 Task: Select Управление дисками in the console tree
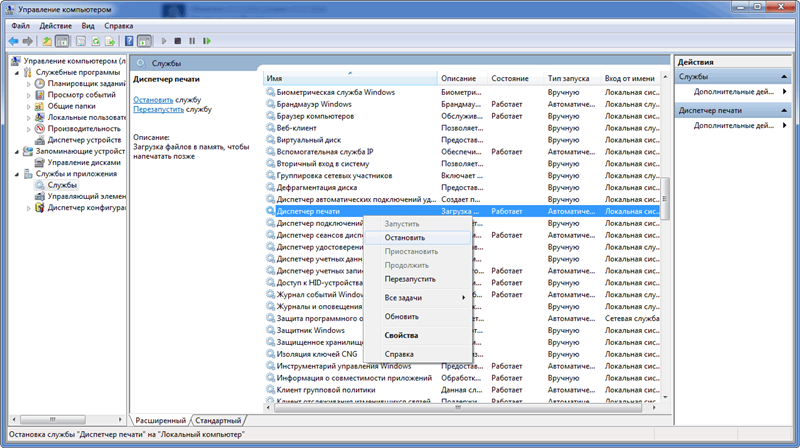pos(84,162)
